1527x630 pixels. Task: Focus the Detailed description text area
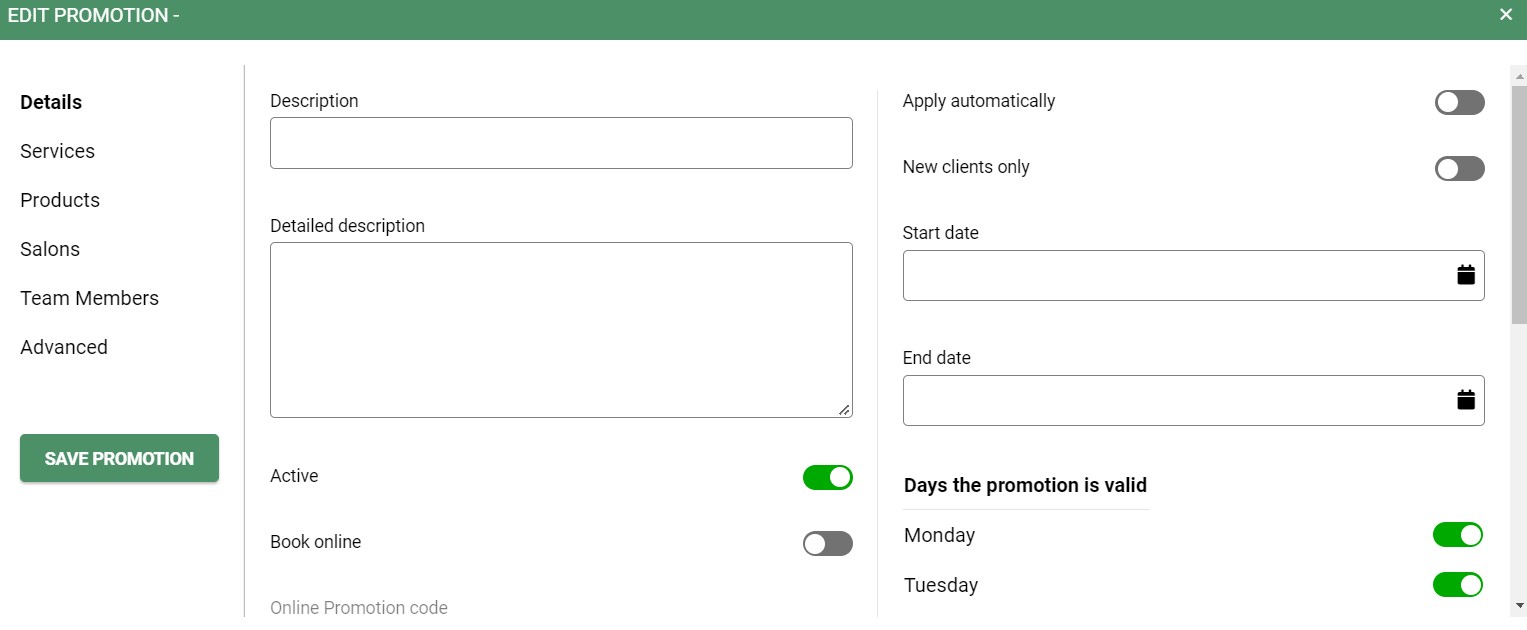561,329
